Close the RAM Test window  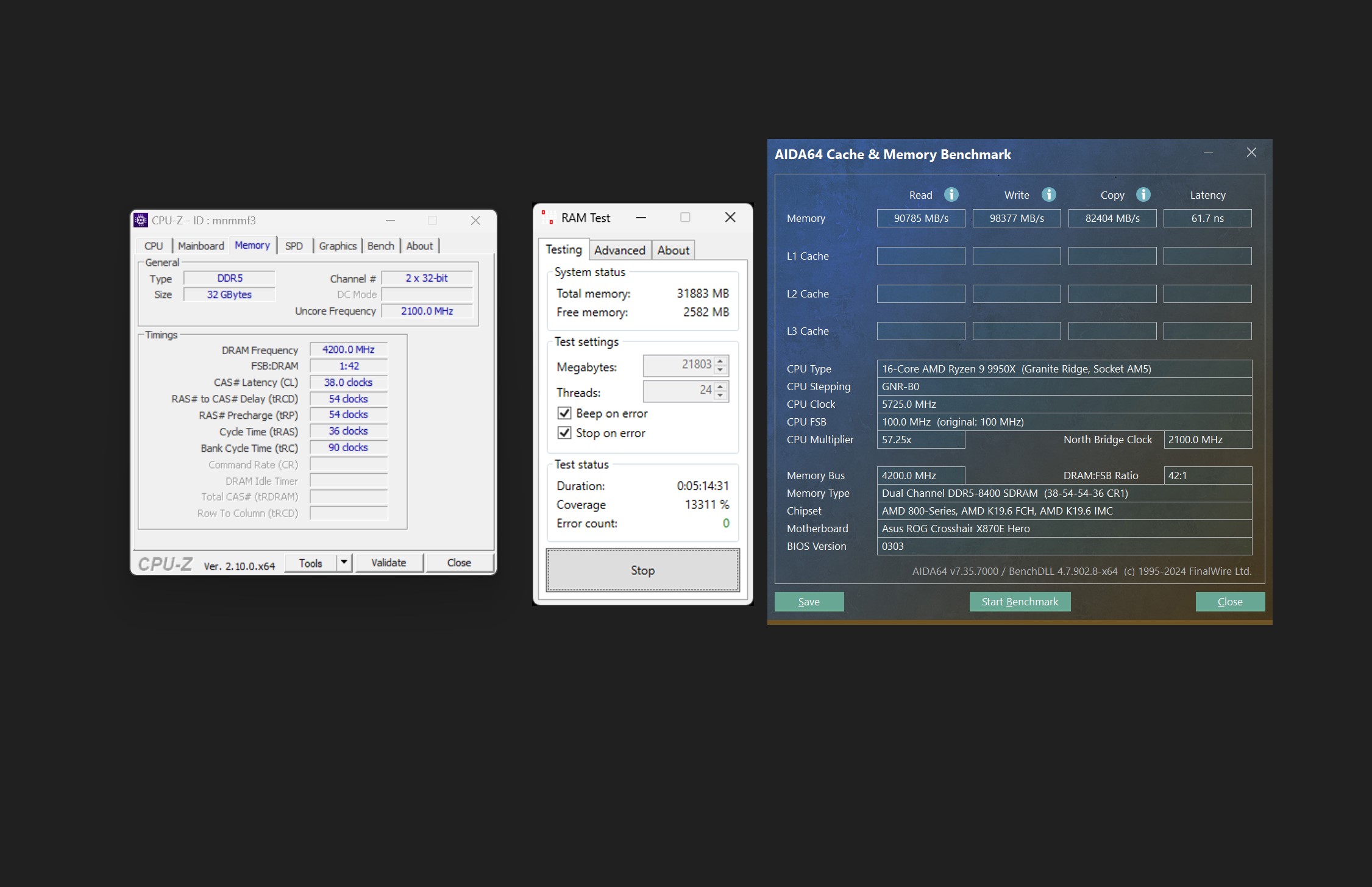[x=730, y=218]
